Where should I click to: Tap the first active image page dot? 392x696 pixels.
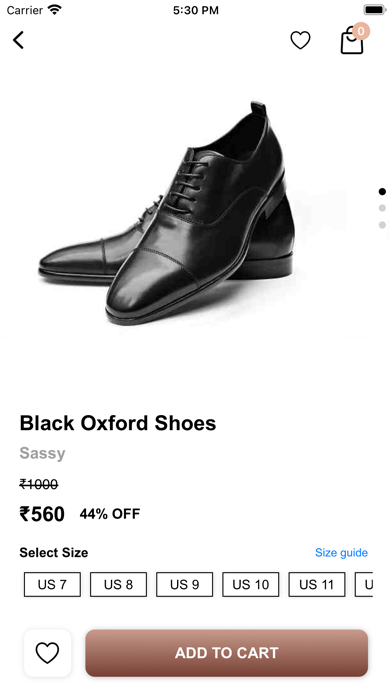pyautogui.click(x=382, y=191)
